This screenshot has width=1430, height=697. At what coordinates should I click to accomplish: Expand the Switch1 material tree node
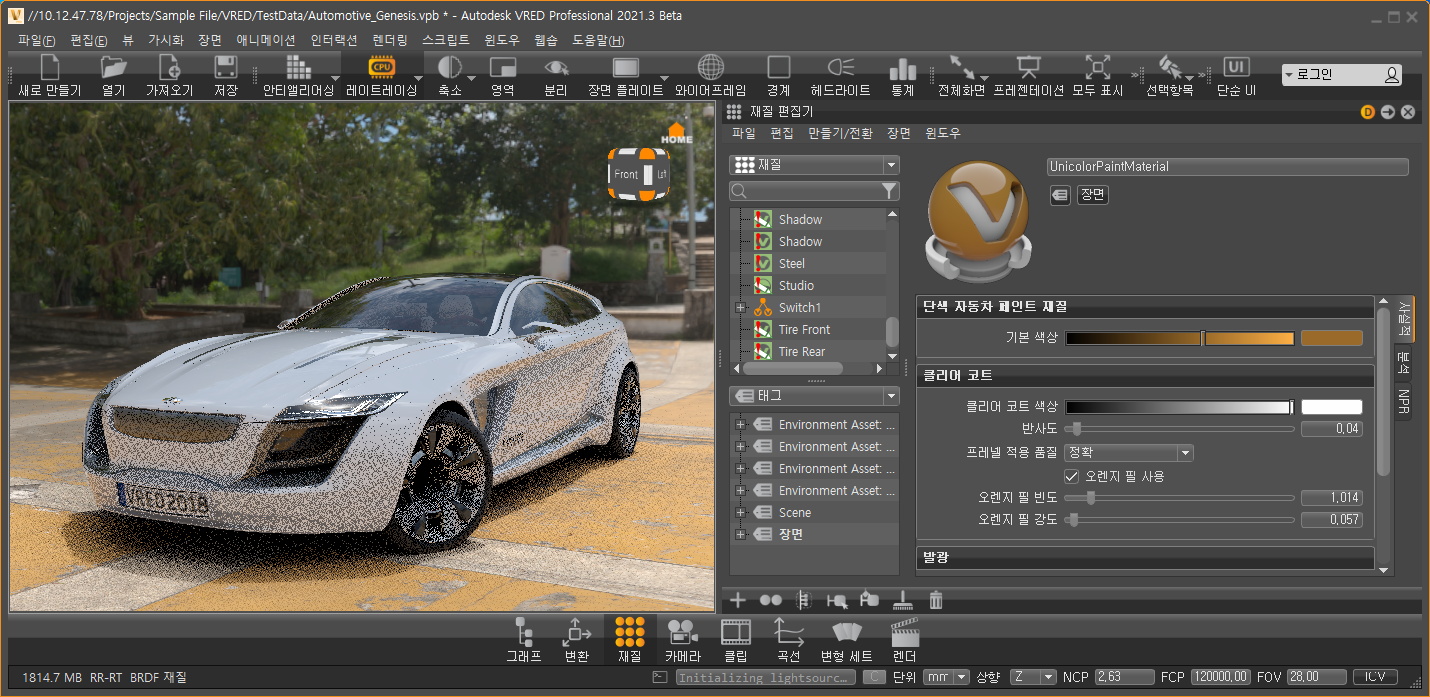740,308
